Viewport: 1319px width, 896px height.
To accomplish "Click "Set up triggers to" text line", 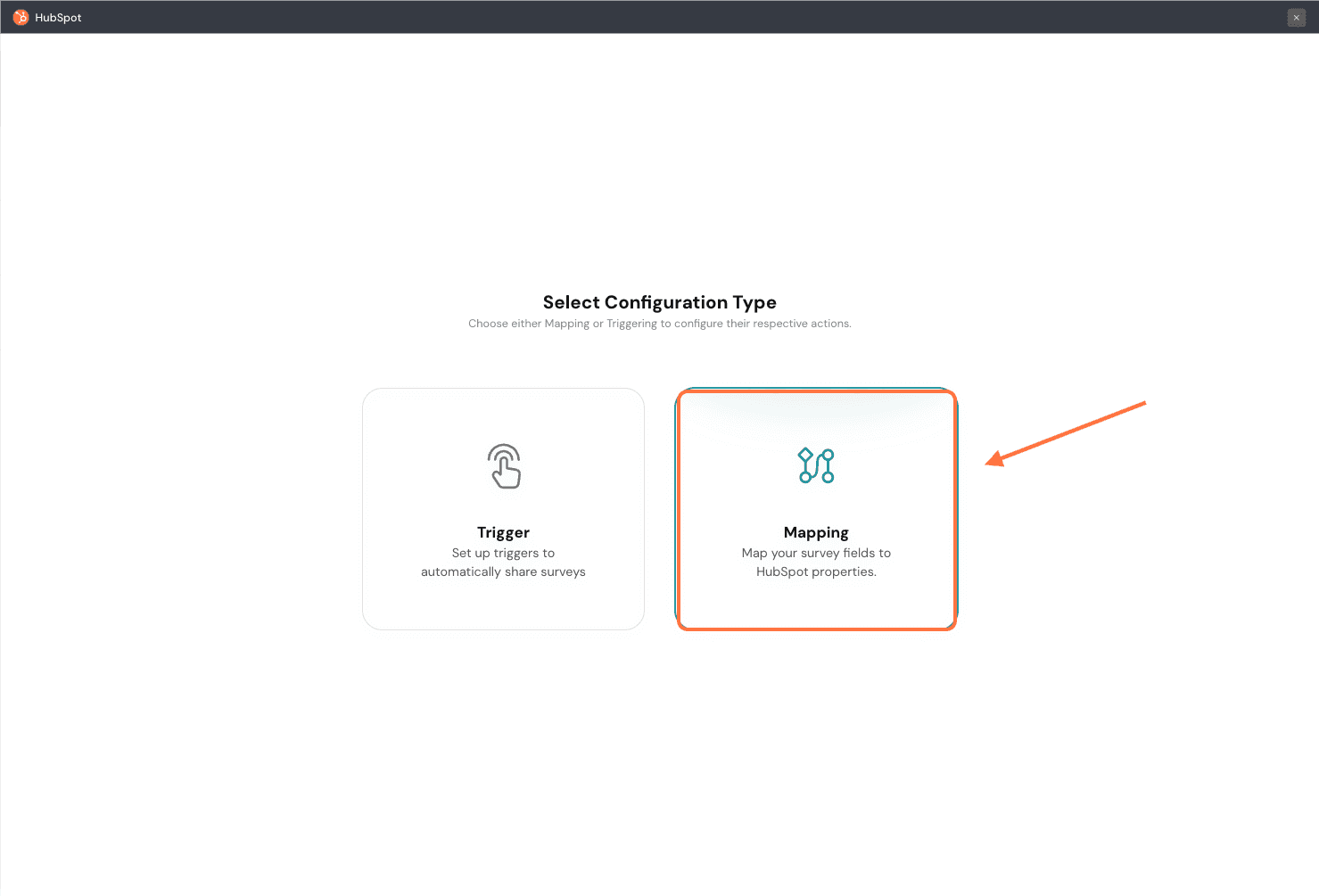I will pos(503,553).
